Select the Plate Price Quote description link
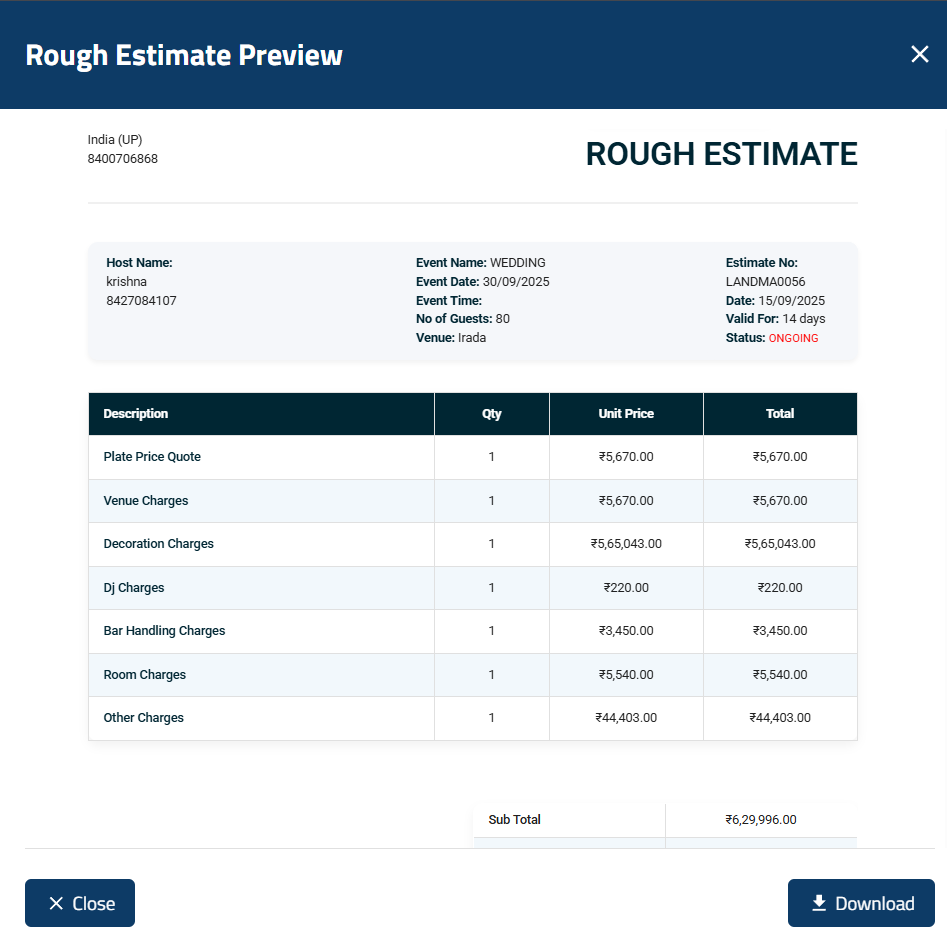The height and width of the screenshot is (943, 947). point(152,457)
